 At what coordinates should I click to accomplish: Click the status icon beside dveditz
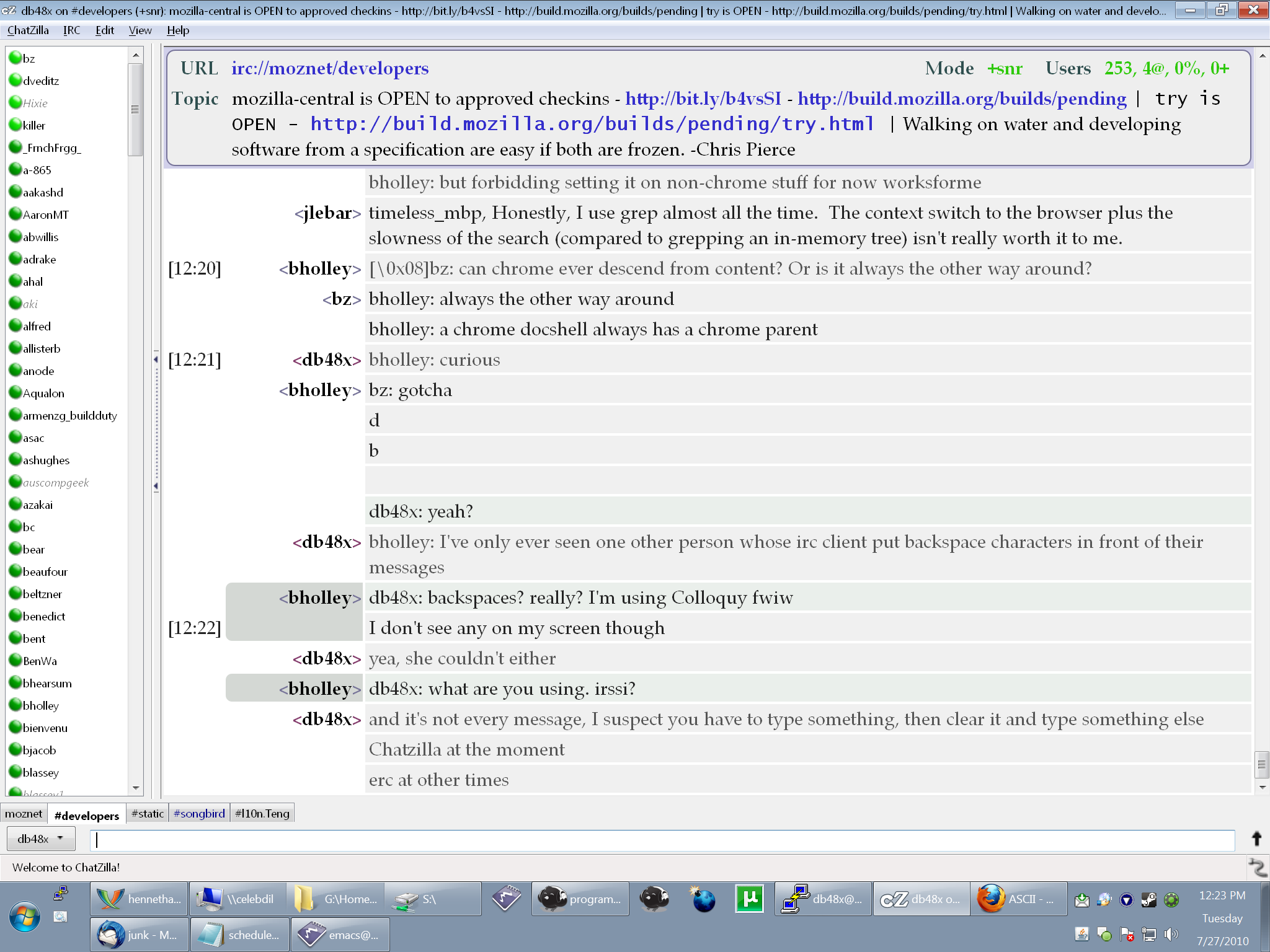(16, 81)
